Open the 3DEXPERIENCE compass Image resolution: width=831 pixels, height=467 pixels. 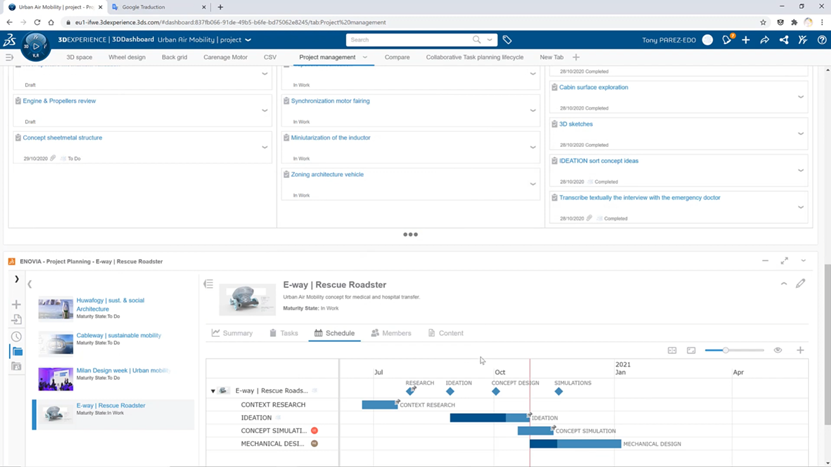tap(36, 46)
